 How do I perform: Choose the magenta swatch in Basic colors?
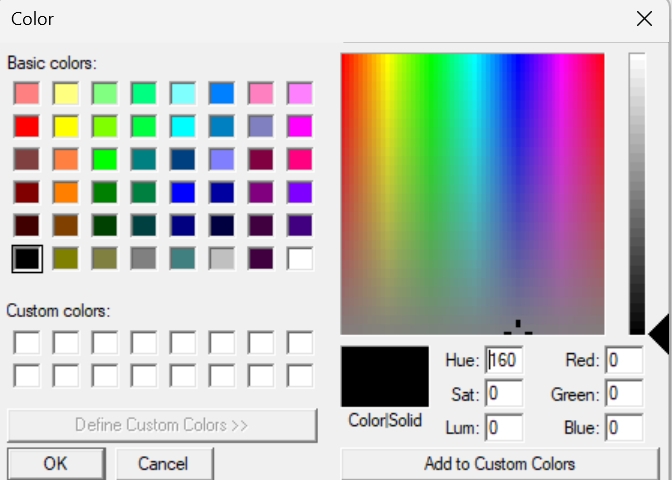coord(300,126)
